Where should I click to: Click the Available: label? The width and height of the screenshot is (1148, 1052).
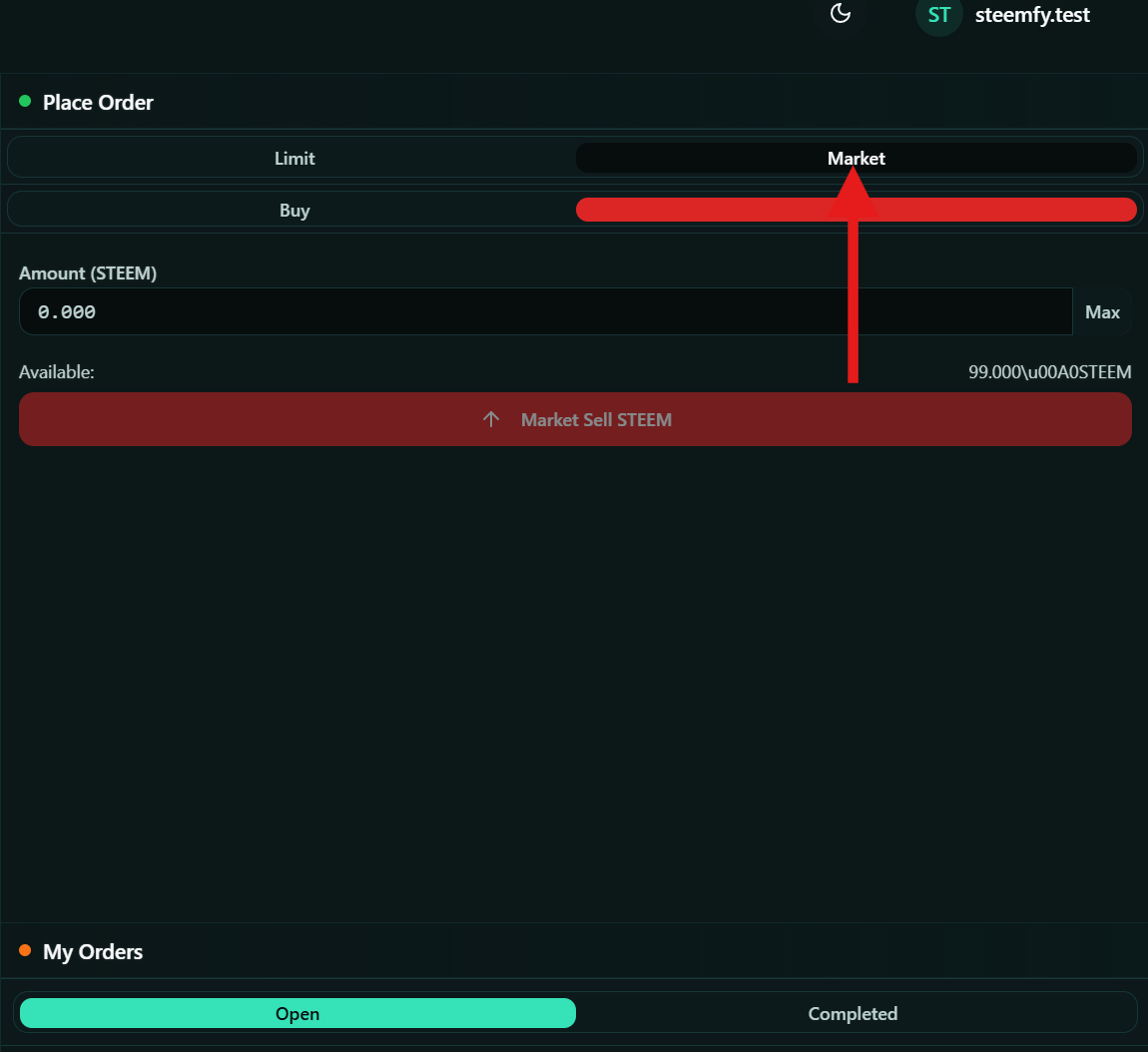(56, 372)
